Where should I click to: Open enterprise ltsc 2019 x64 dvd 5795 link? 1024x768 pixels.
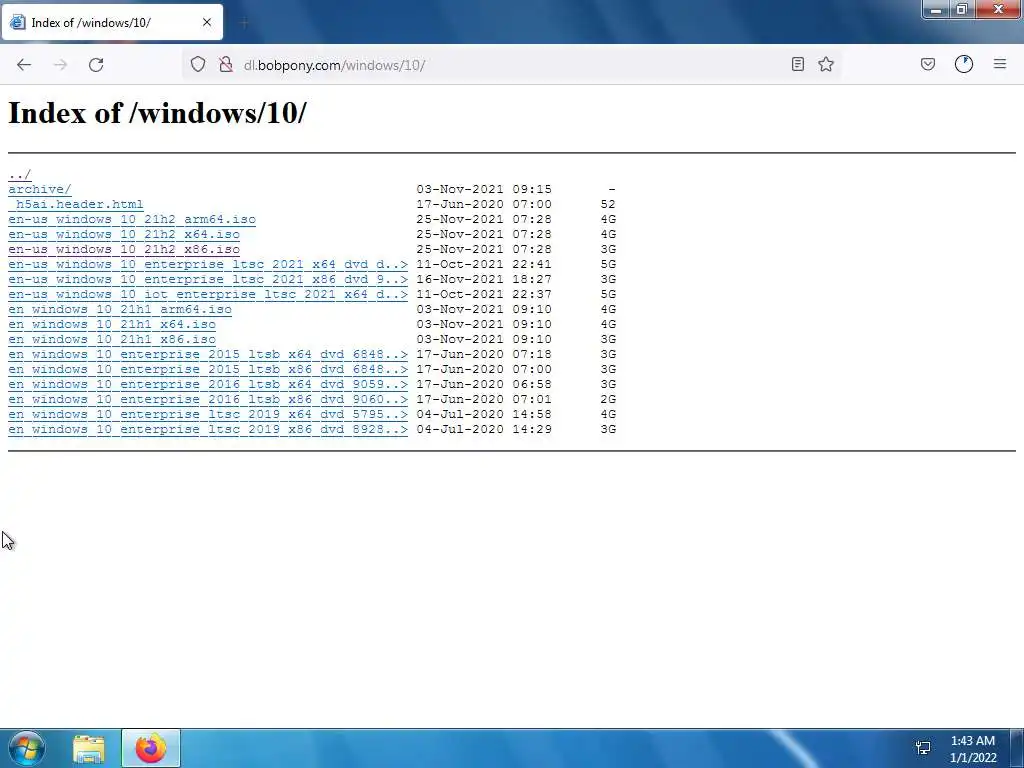coord(208,415)
